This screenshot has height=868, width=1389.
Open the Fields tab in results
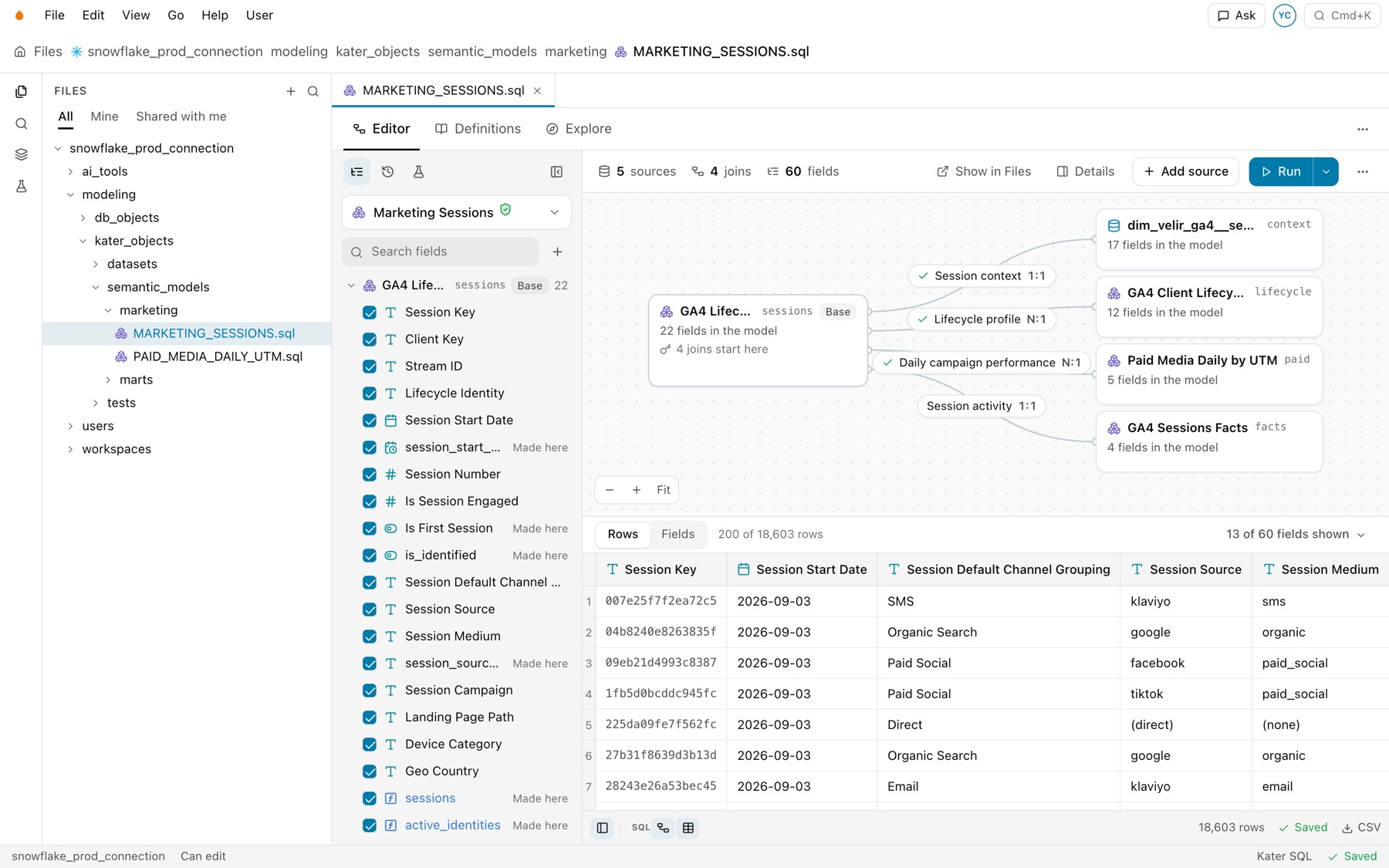pos(678,534)
